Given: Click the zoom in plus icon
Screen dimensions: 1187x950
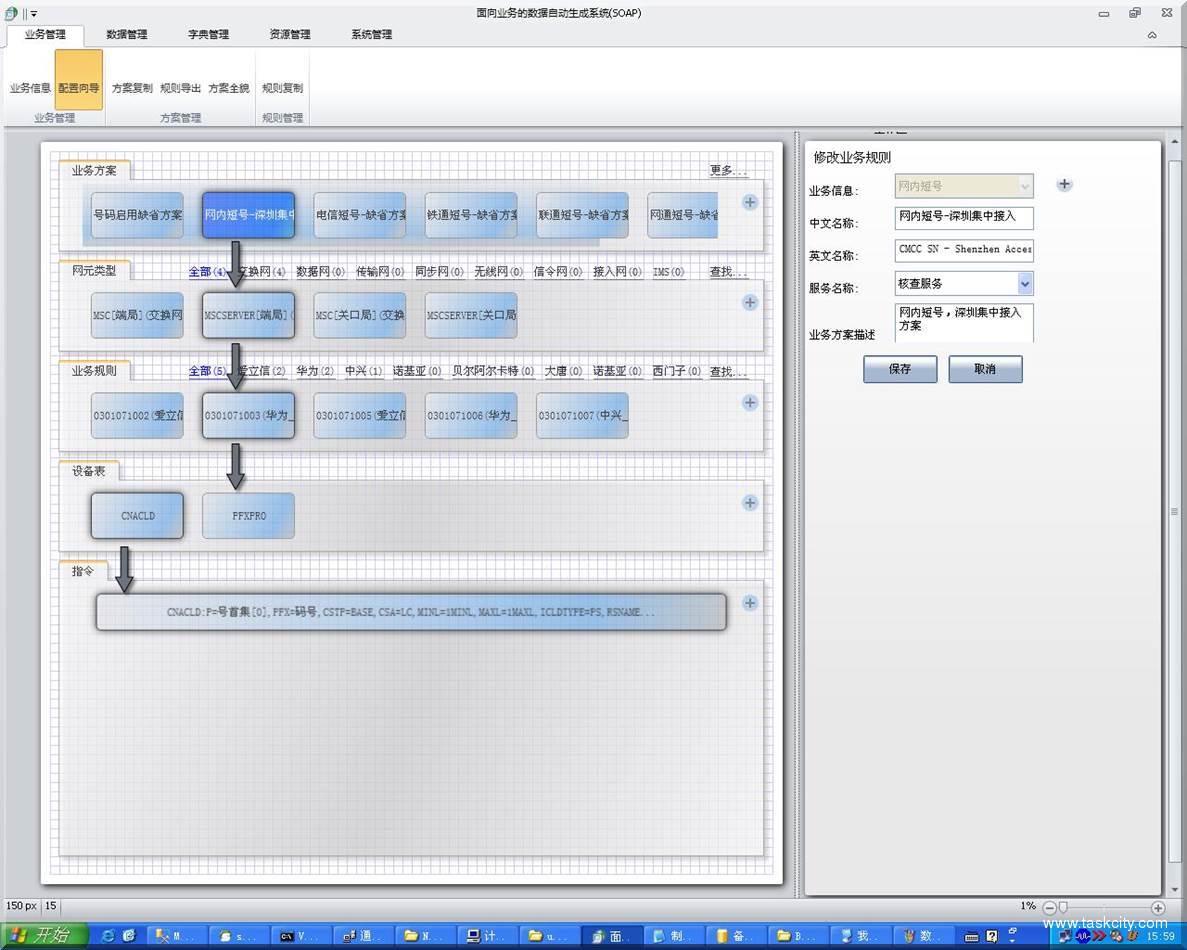Looking at the screenshot, I should coord(1158,908).
